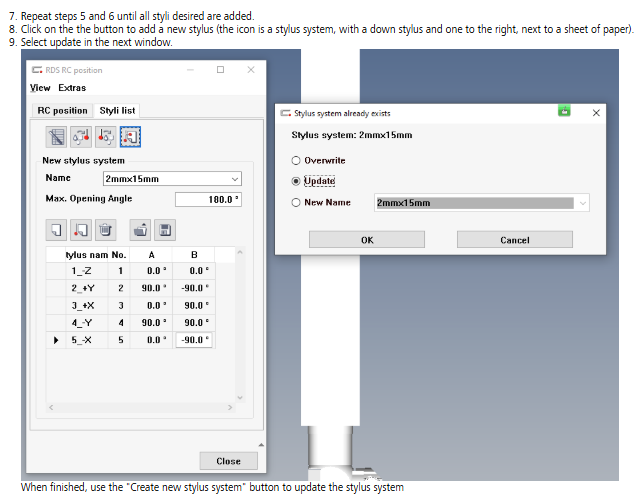Click the small expander arrow above Close
Viewport: 644px width, 501px height.
coord(261,445)
